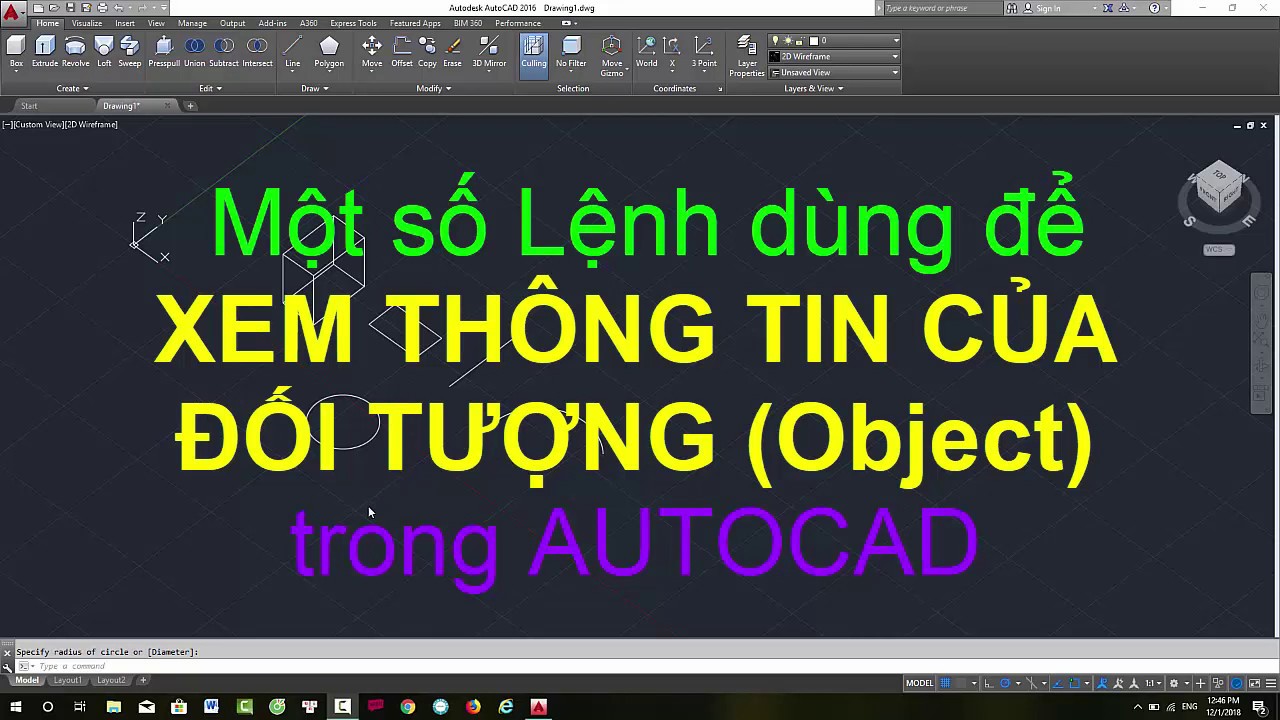Expand the Draw panel
The width and height of the screenshot is (1280, 720).
pyautogui.click(x=315, y=88)
